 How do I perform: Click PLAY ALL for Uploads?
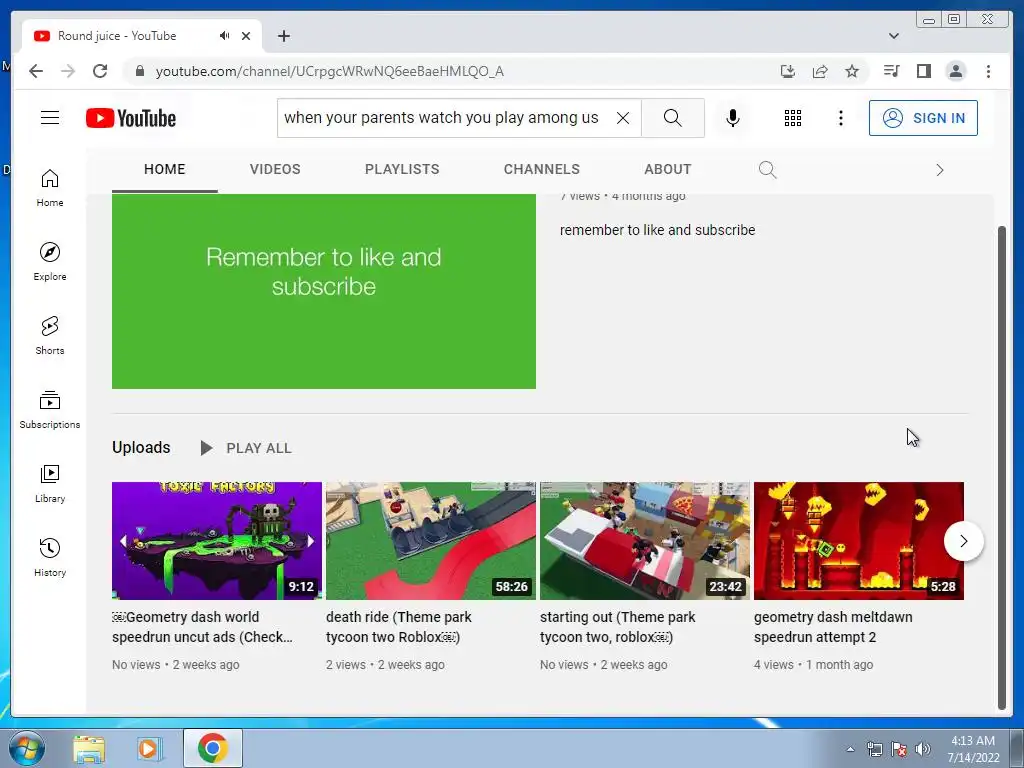click(246, 448)
